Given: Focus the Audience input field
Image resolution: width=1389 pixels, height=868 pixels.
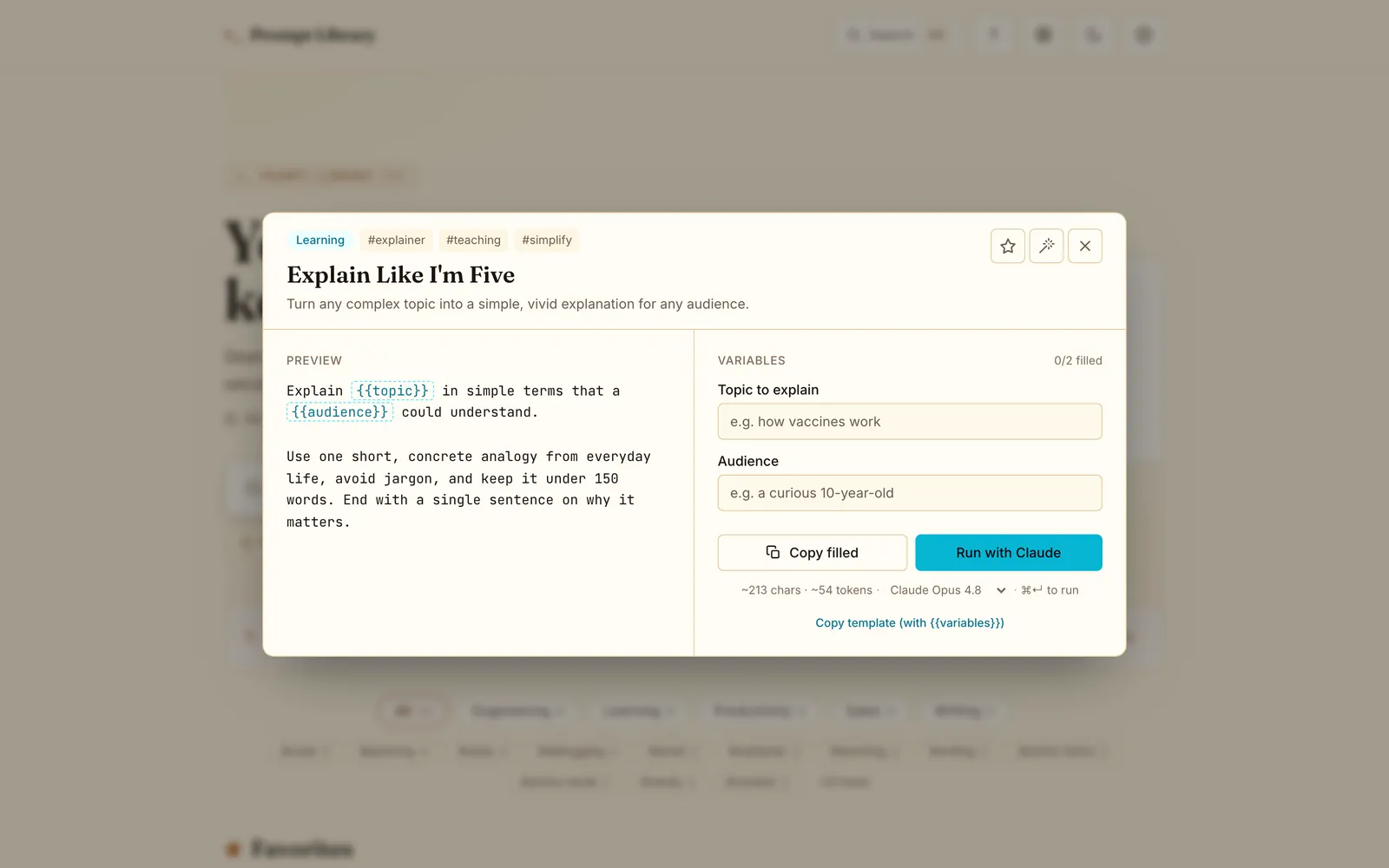Looking at the screenshot, I should [910, 493].
